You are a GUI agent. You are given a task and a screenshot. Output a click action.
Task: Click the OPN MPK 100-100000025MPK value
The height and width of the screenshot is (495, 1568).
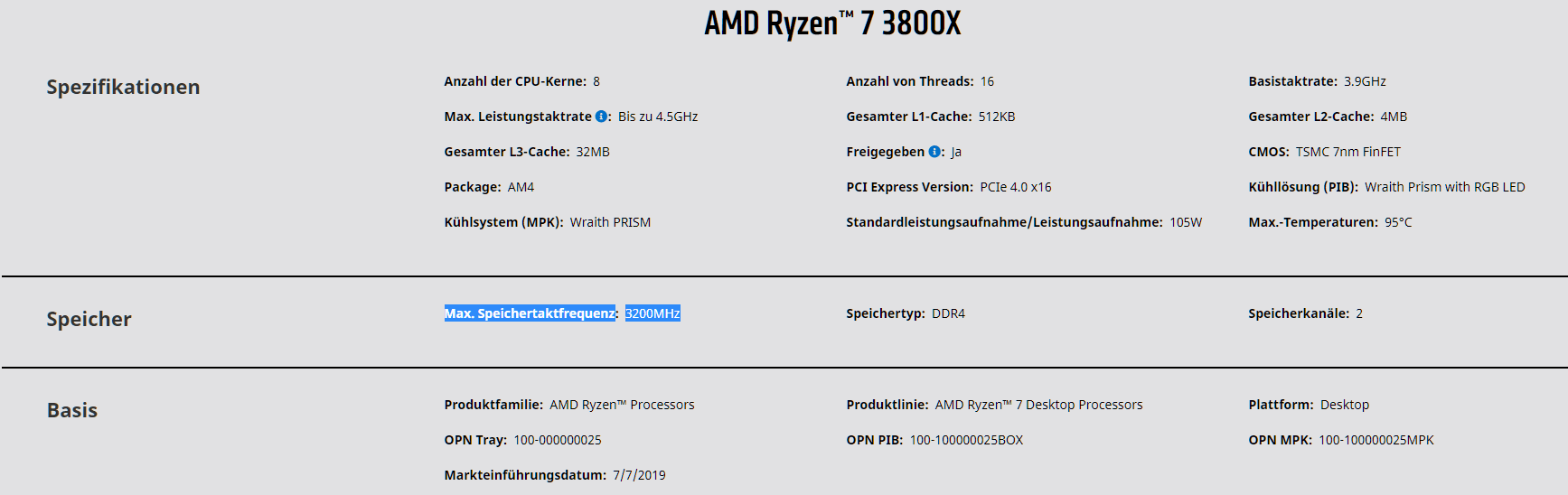[x=1376, y=440]
